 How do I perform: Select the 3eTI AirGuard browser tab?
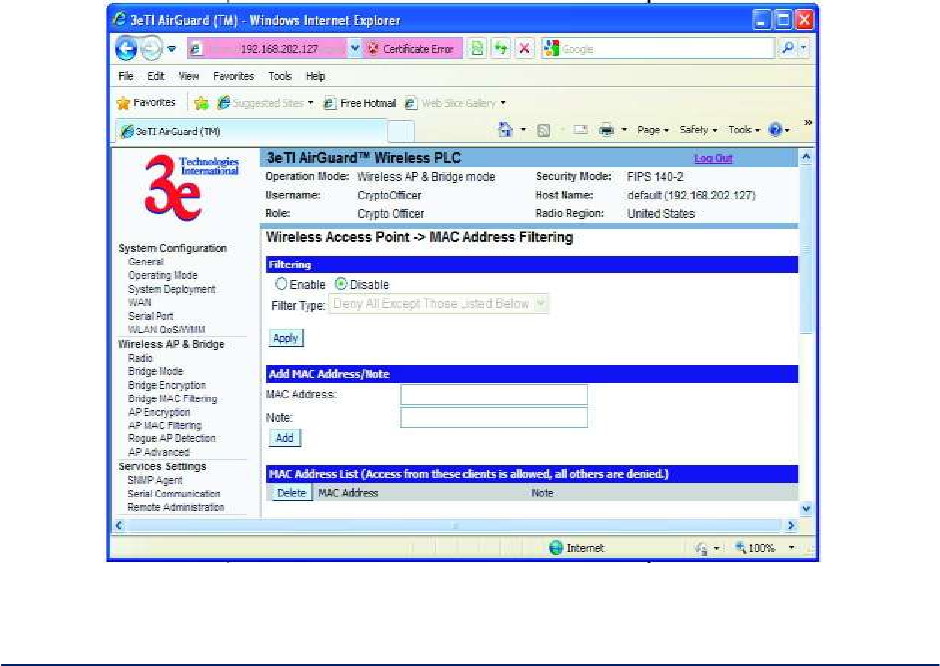click(x=252, y=131)
